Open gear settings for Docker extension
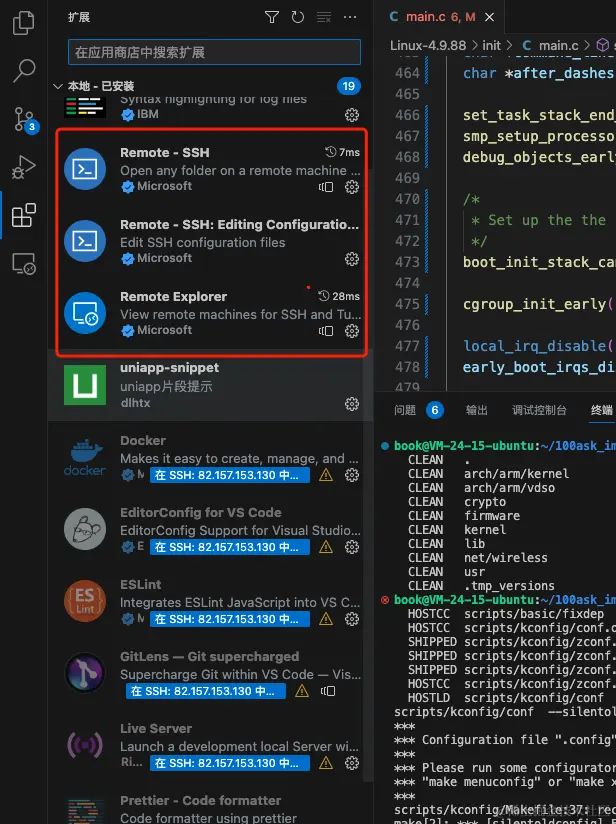Image resolution: width=616 pixels, height=824 pixels. pyautogui.click(x=352, y=475)
